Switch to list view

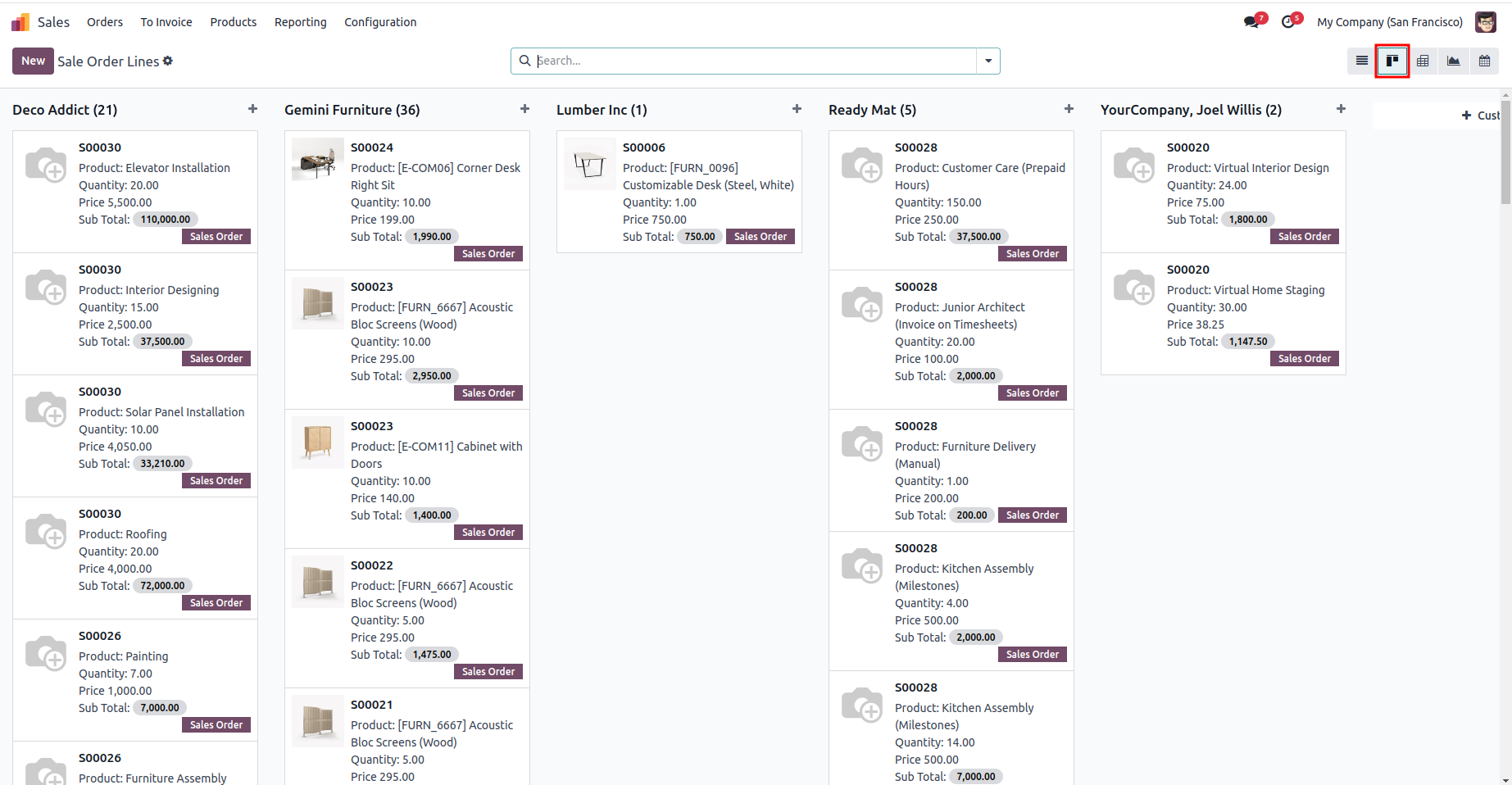1361,61
